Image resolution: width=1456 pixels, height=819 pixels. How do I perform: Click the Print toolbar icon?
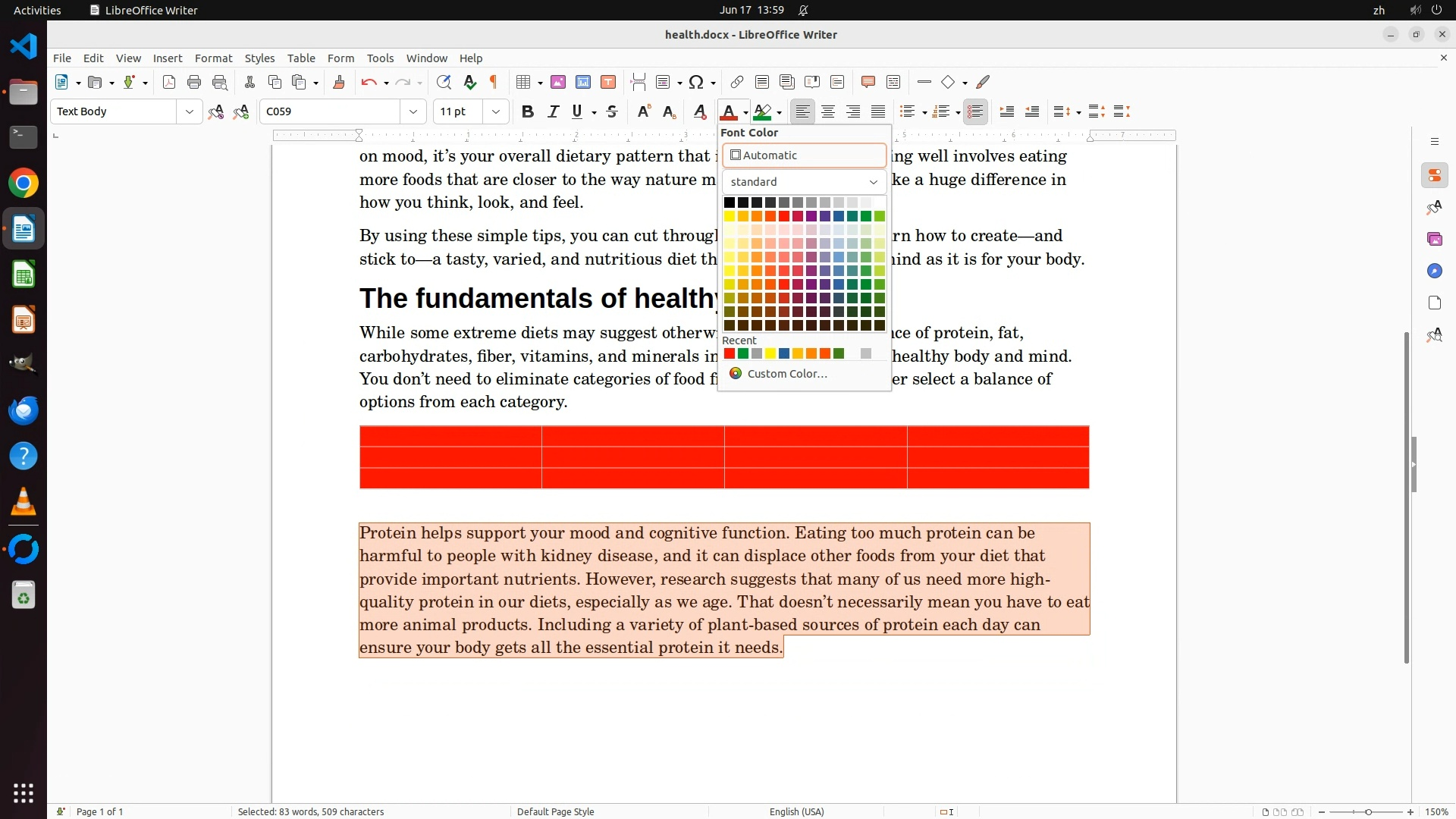click(x=194, y=83)
